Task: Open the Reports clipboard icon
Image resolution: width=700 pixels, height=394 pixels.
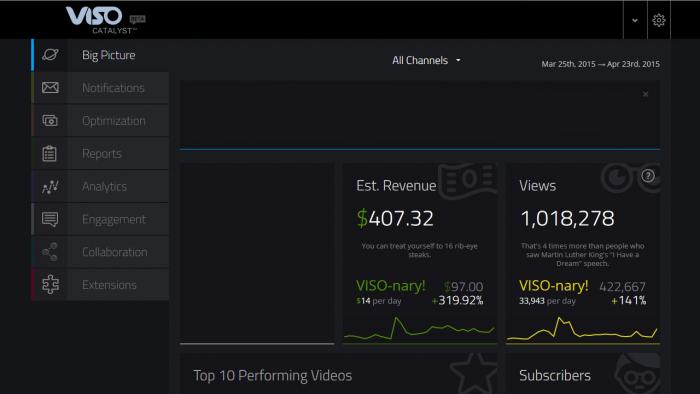Action: pos(50,153)
